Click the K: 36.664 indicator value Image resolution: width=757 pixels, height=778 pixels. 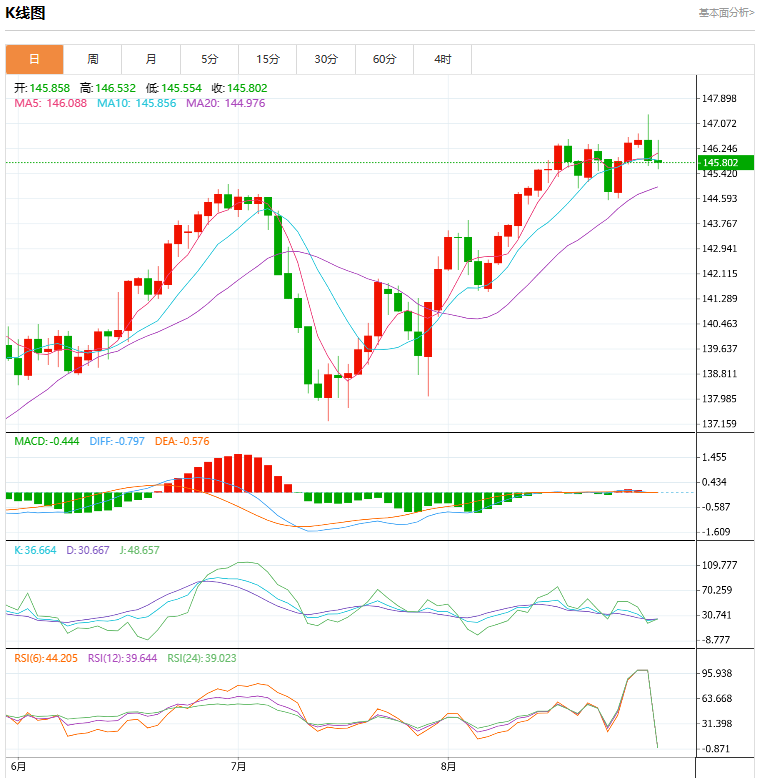click(35, 550)
